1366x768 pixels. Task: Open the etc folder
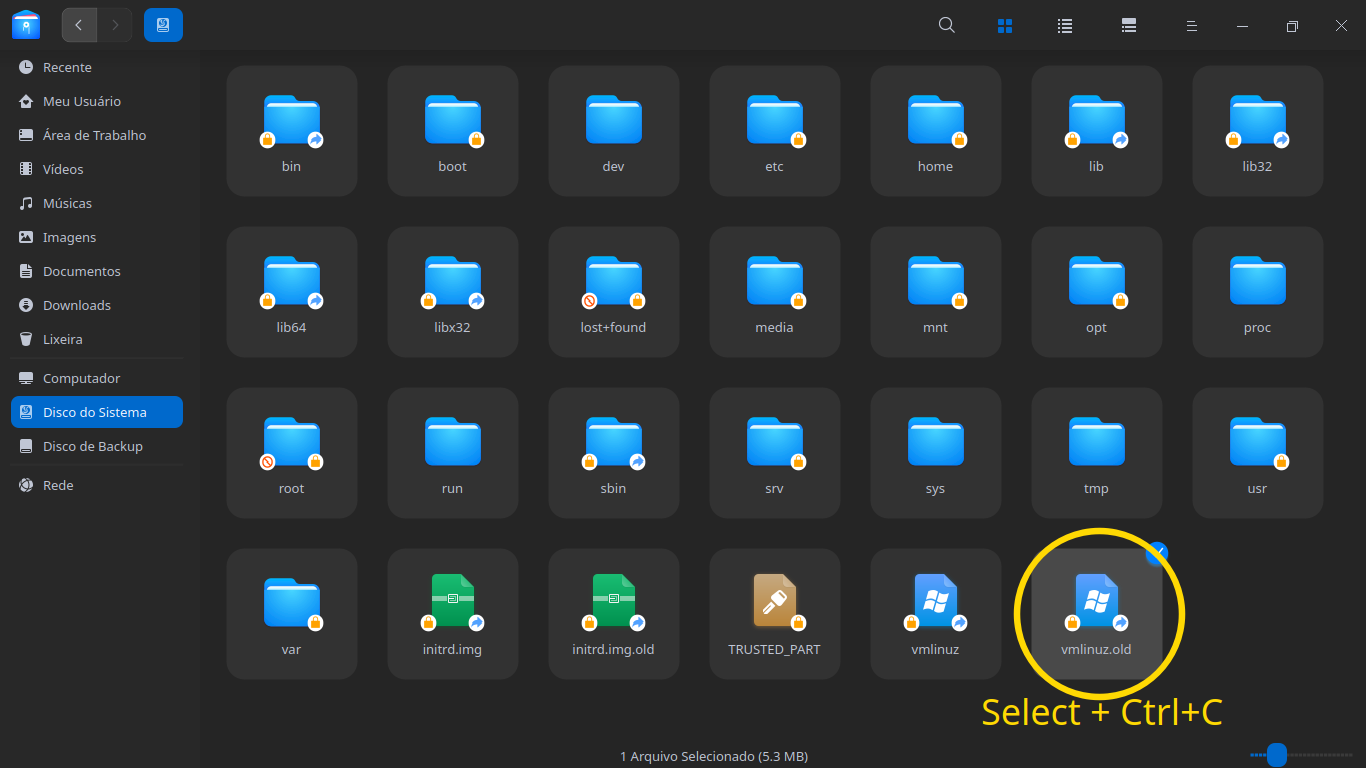[774, 131]
